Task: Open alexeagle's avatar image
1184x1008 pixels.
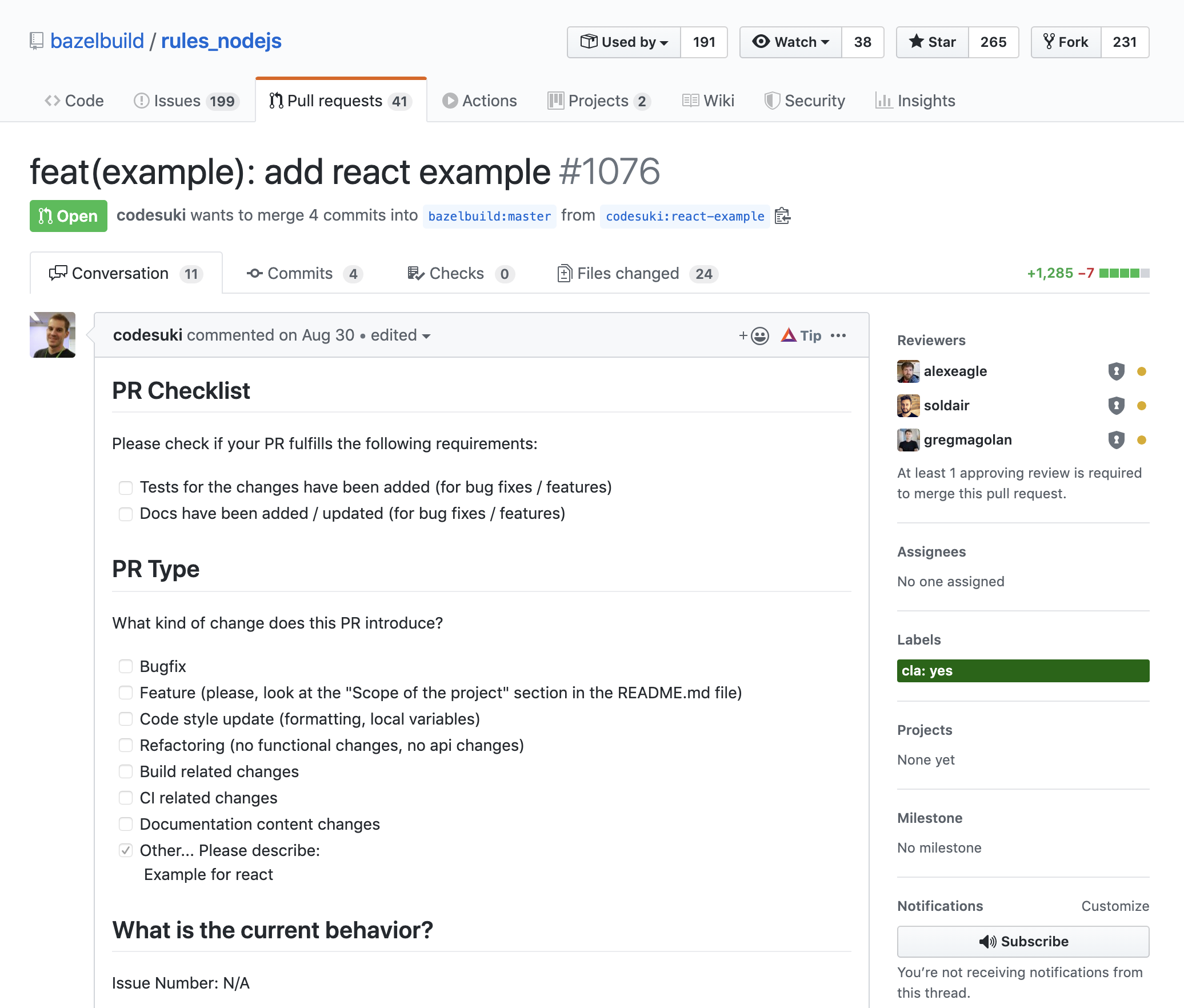Action: [909, 371]
